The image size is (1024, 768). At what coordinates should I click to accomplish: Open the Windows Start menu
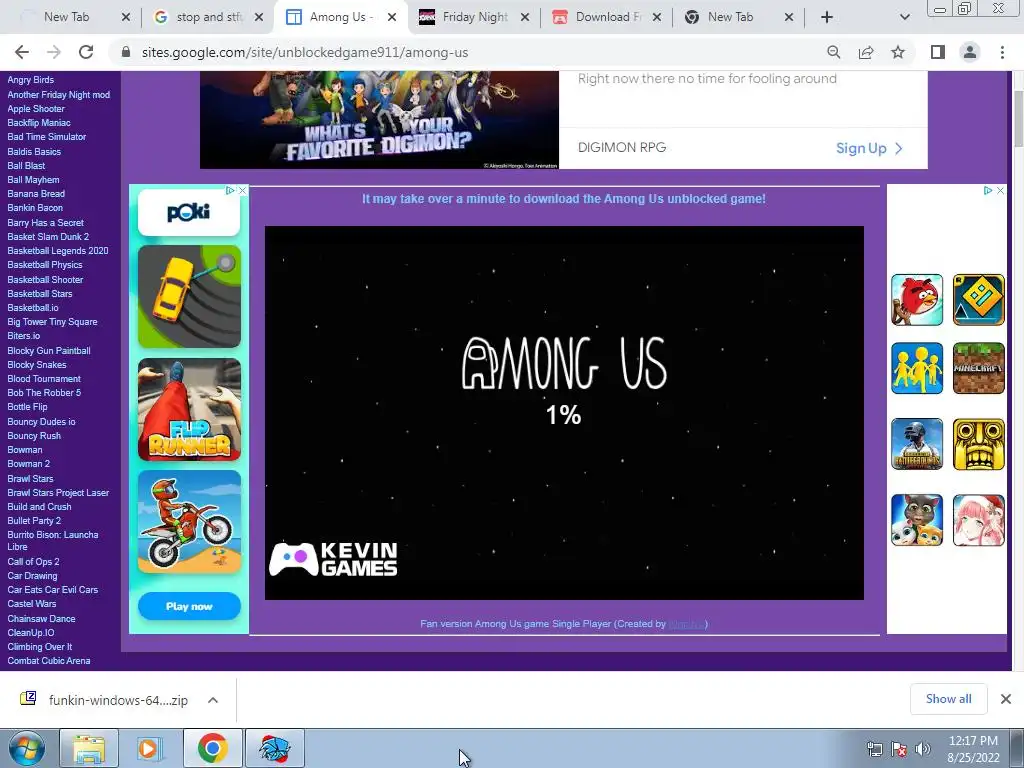pyautogui.click(x=27, y=748)
